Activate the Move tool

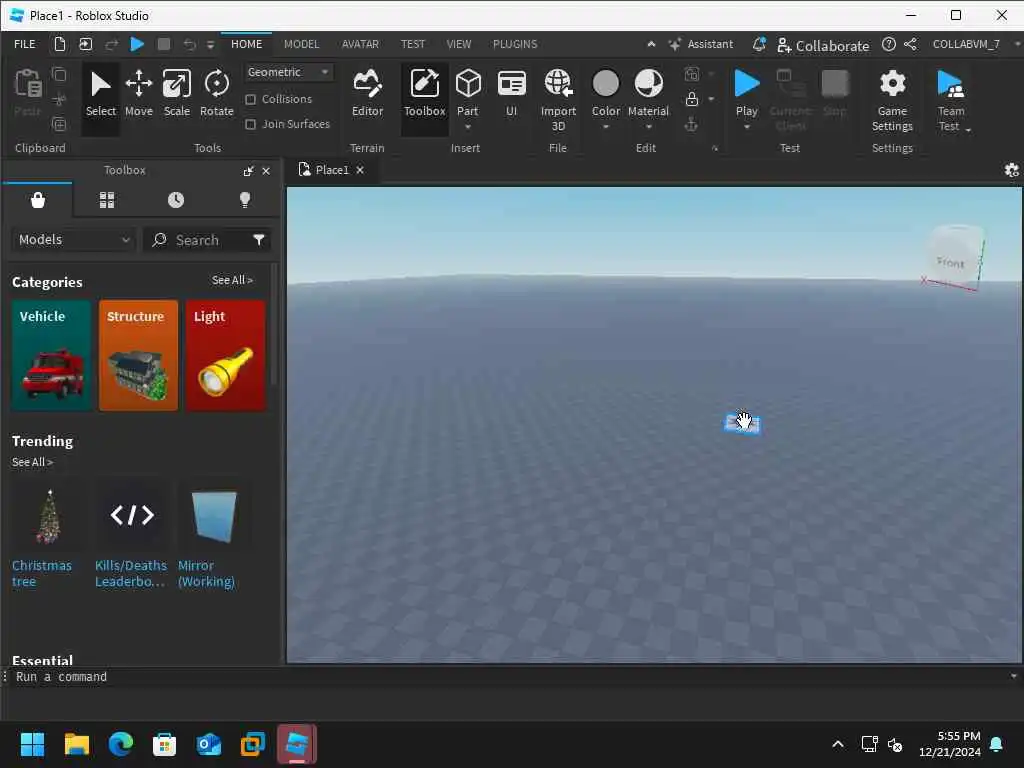(x=138, y=94)
